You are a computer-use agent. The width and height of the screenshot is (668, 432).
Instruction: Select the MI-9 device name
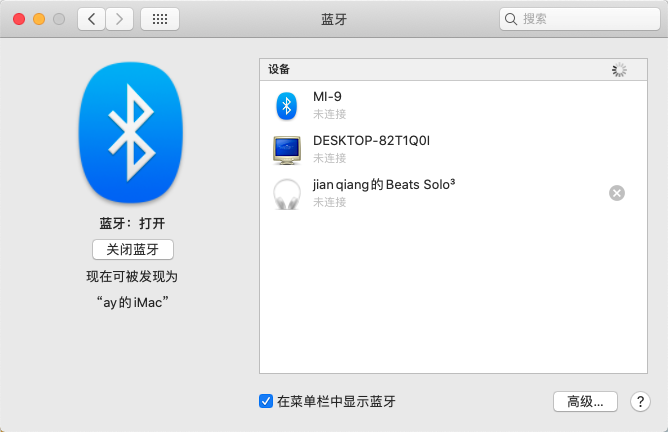(x=327, y=97)
